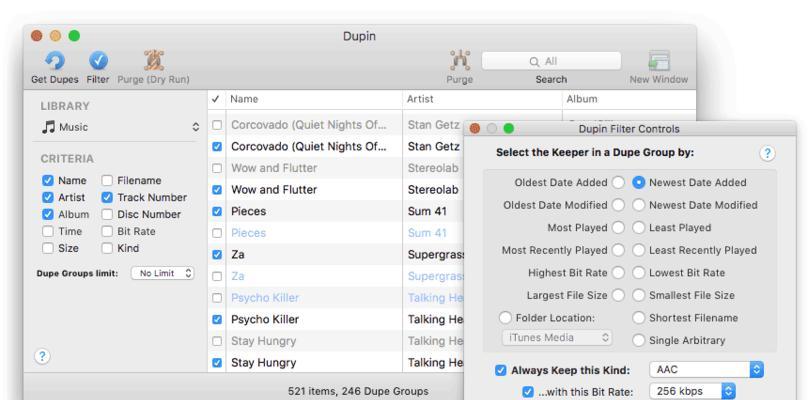The height and width of the screenshot is (400, 808).
Task: Enable the Bit Rate criteria checkbox
Action: 107,231
